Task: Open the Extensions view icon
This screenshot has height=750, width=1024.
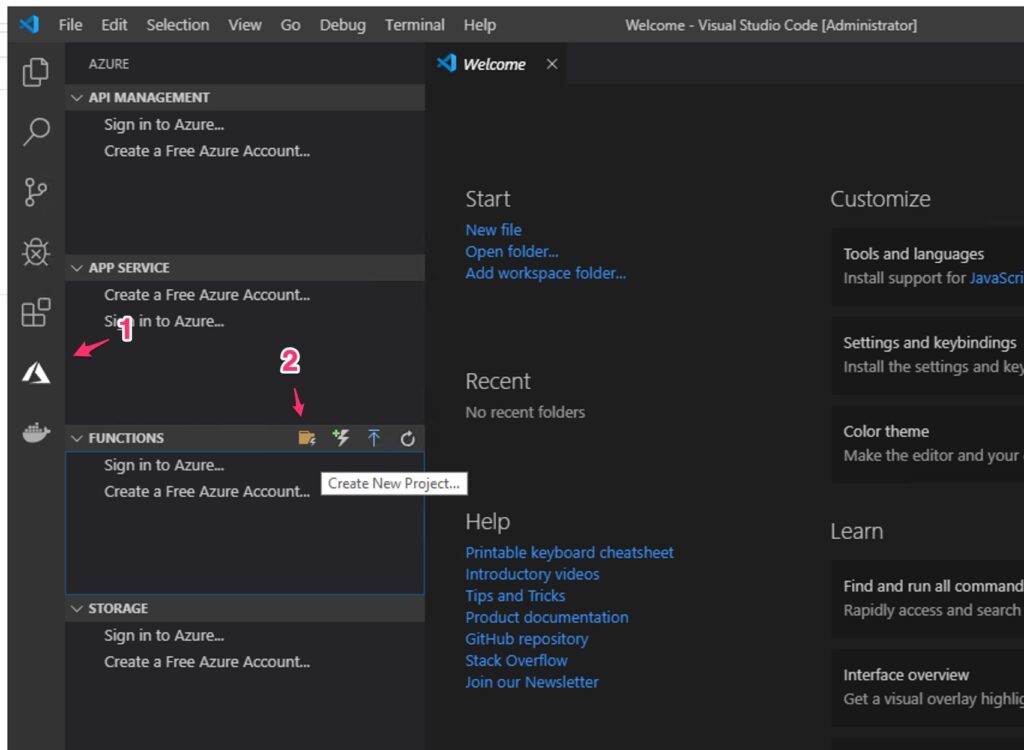Action: click(x=36, y=313)
